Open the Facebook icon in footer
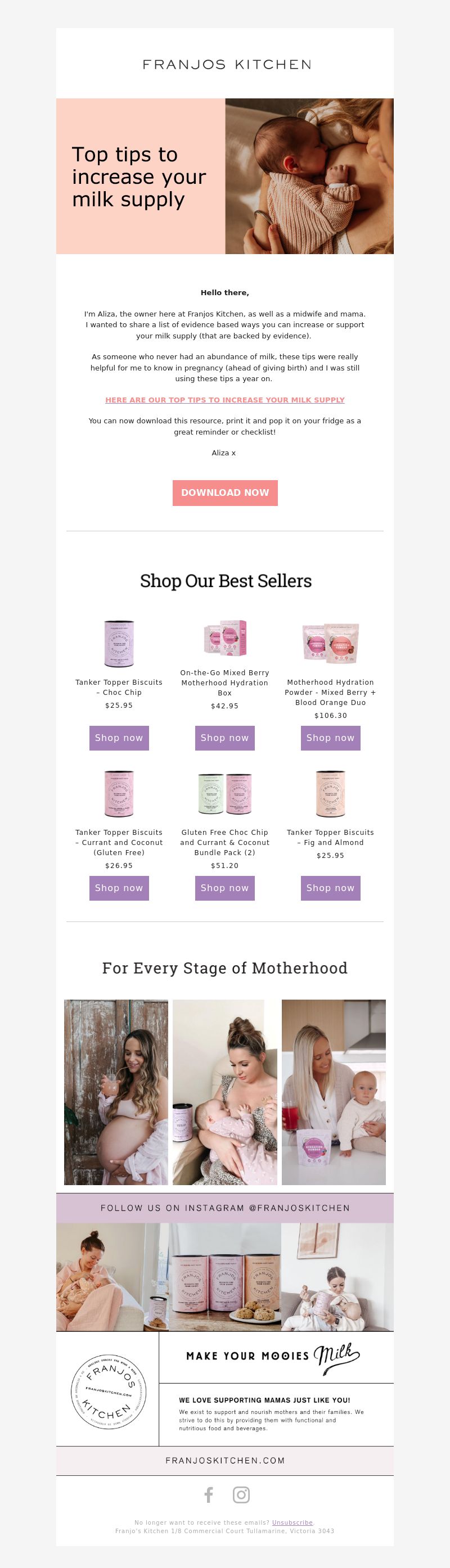The image size is (450, 1568). point(209,1494)
